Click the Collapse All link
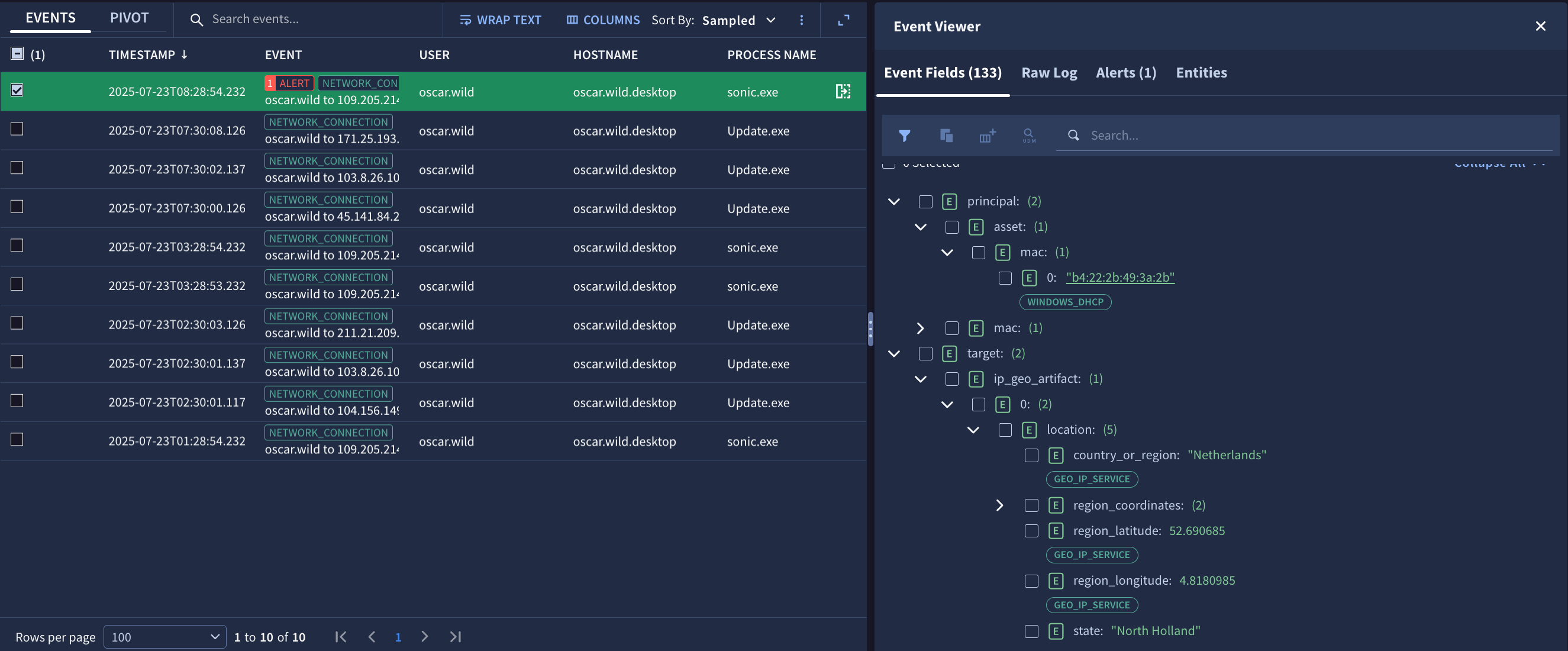 1490,163
